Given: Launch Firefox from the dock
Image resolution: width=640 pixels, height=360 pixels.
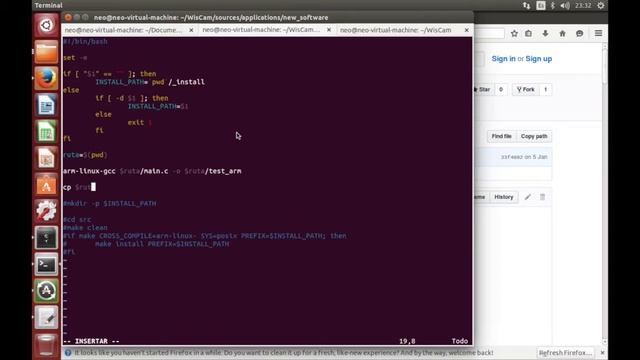Looking at the screenshot, I should tap(46, 78).
